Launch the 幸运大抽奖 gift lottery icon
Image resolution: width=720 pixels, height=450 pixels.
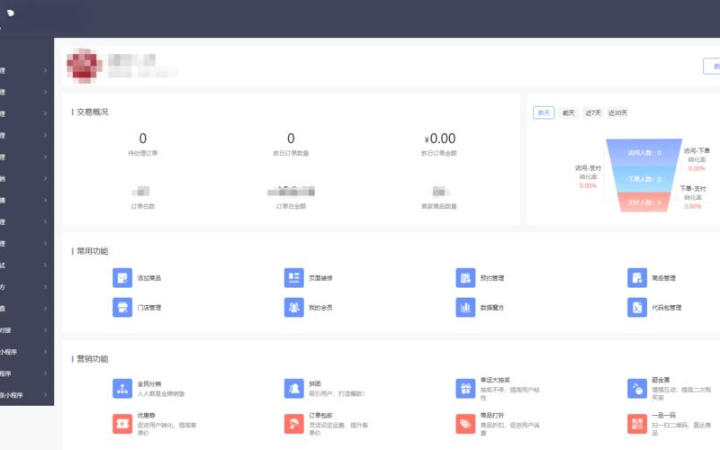tap(465, 388)
